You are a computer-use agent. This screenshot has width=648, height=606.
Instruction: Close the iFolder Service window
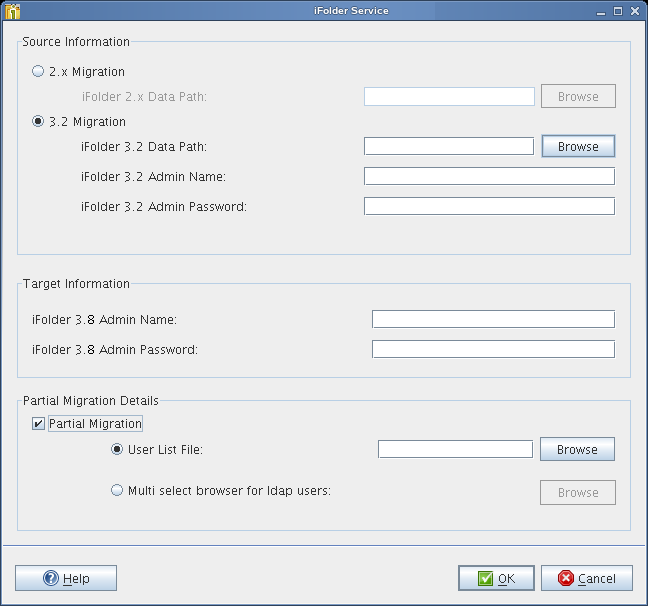coord(635,11)
